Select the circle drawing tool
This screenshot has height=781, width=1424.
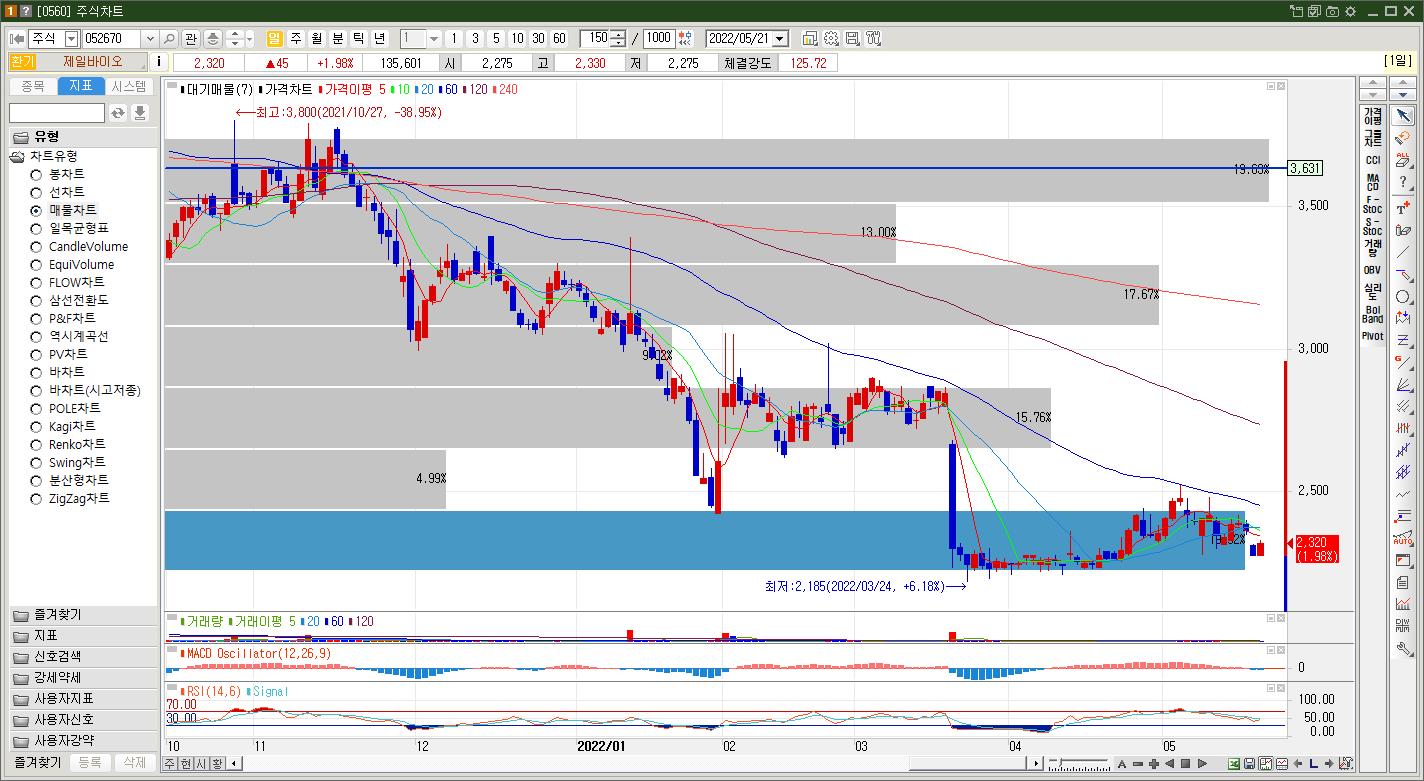click(x=1403, y=297)
